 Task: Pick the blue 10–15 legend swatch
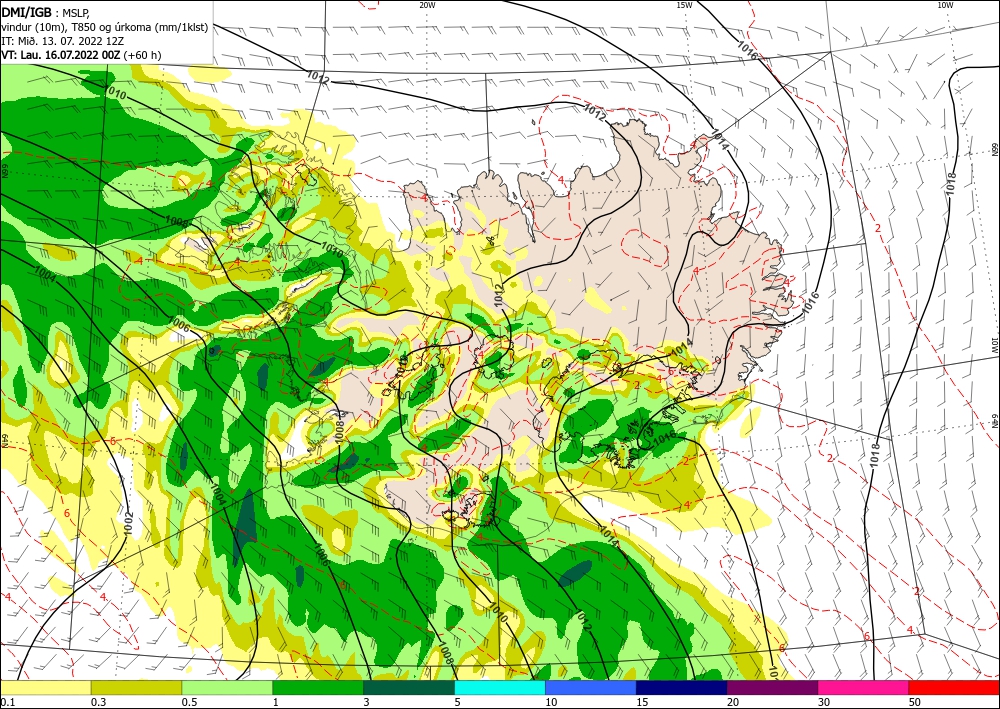[x=591, y=687]
